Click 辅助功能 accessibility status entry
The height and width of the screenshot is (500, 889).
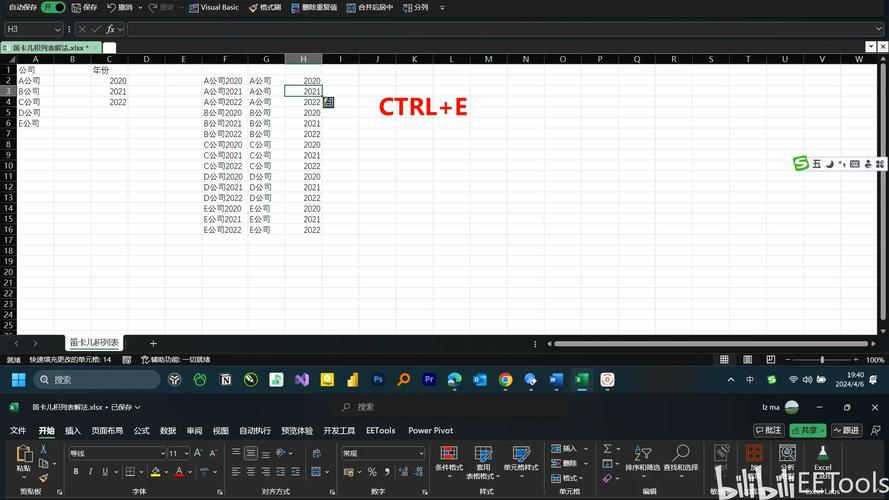(176, 359)
